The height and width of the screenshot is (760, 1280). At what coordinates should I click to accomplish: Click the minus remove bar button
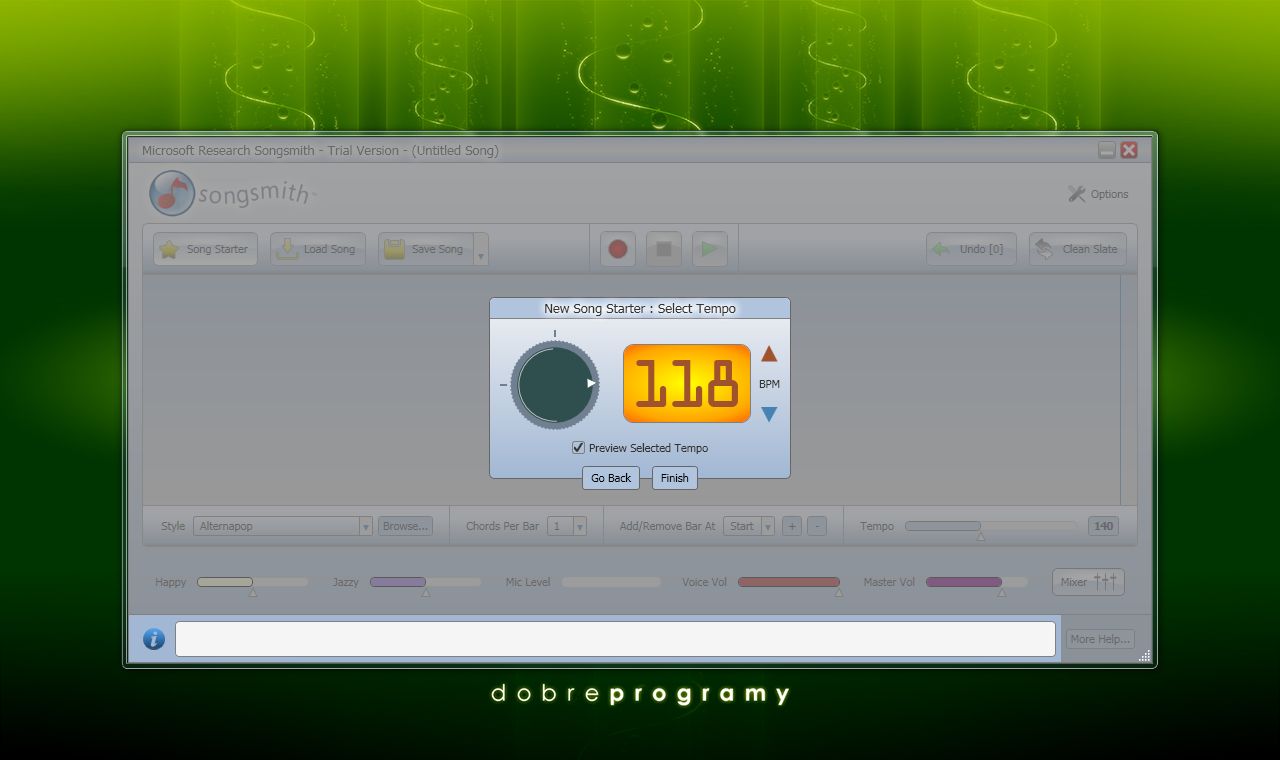tap(817, 526)
